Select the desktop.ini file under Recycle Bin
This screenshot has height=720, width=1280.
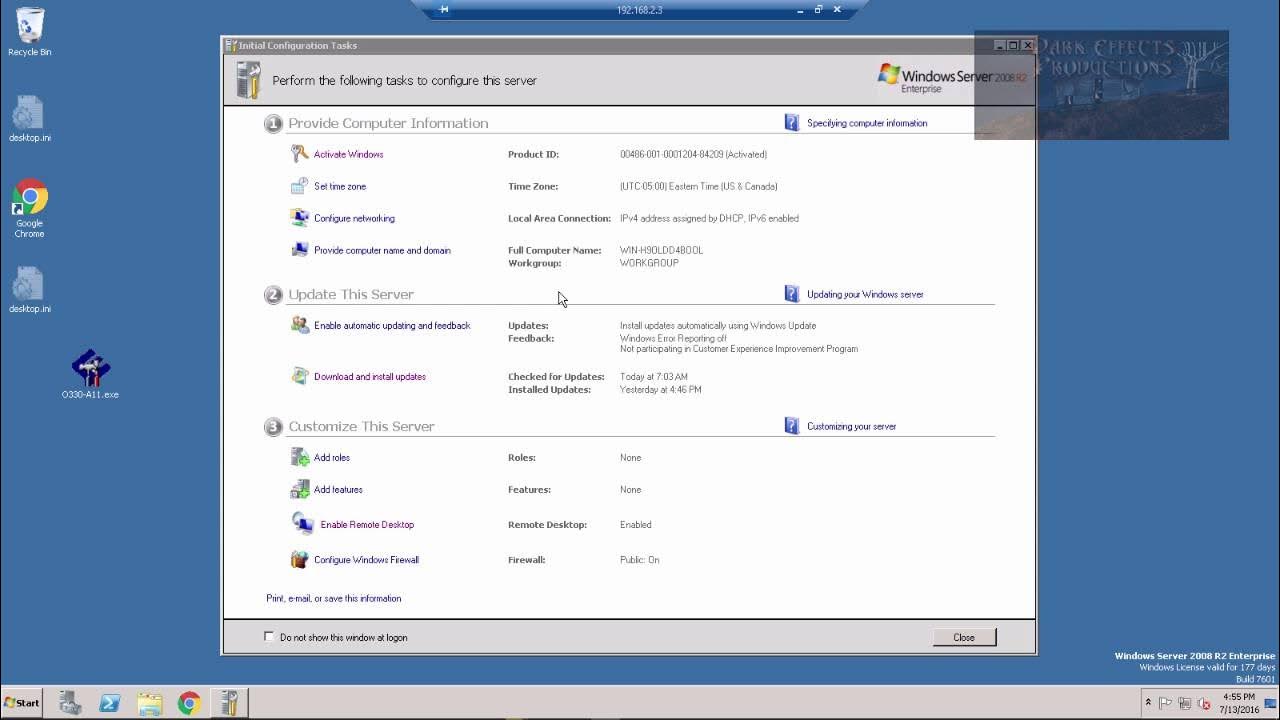(x=30, y=119)
